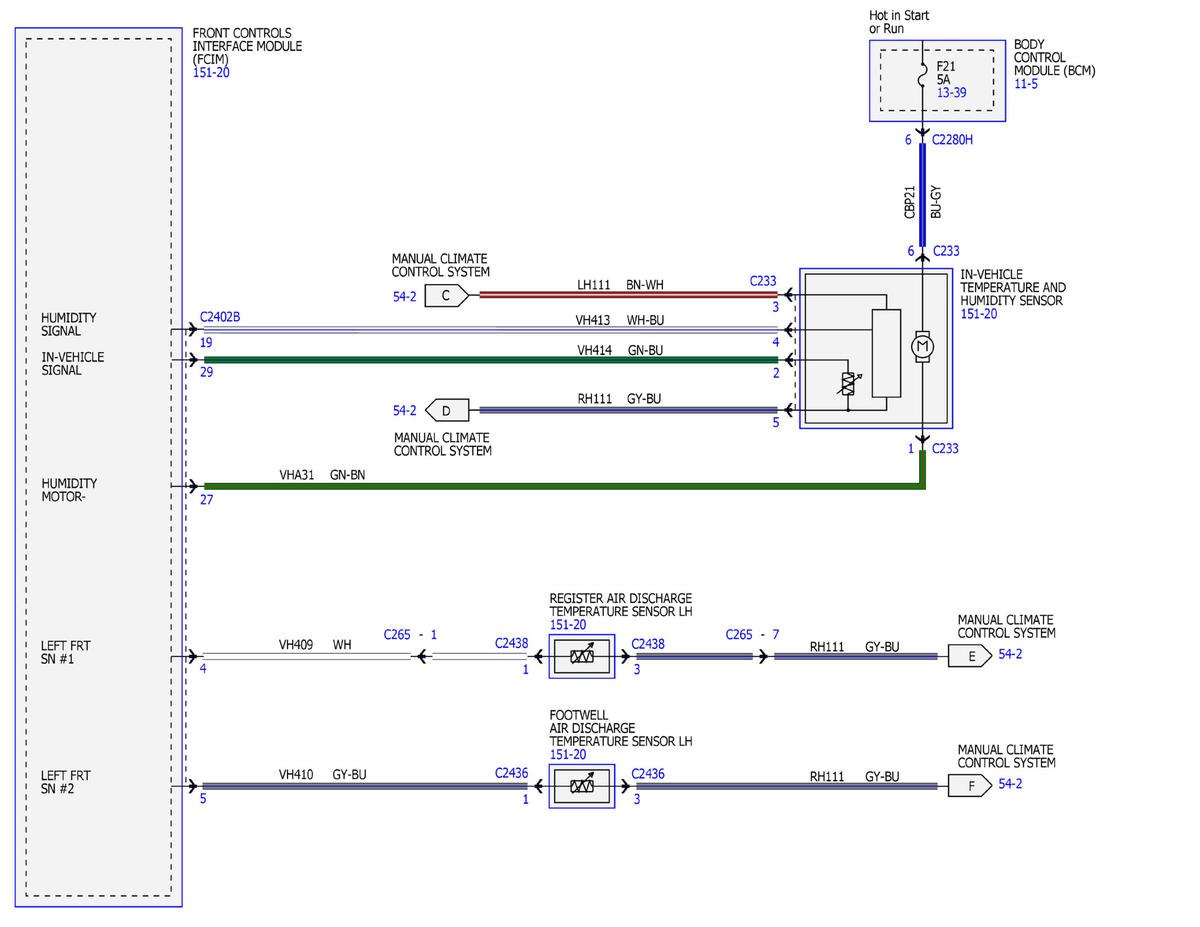The width and height of the screenshot is (1200, 927).
Task: Open 54-2 link beside connector C
Action: [x=405, y=297]
